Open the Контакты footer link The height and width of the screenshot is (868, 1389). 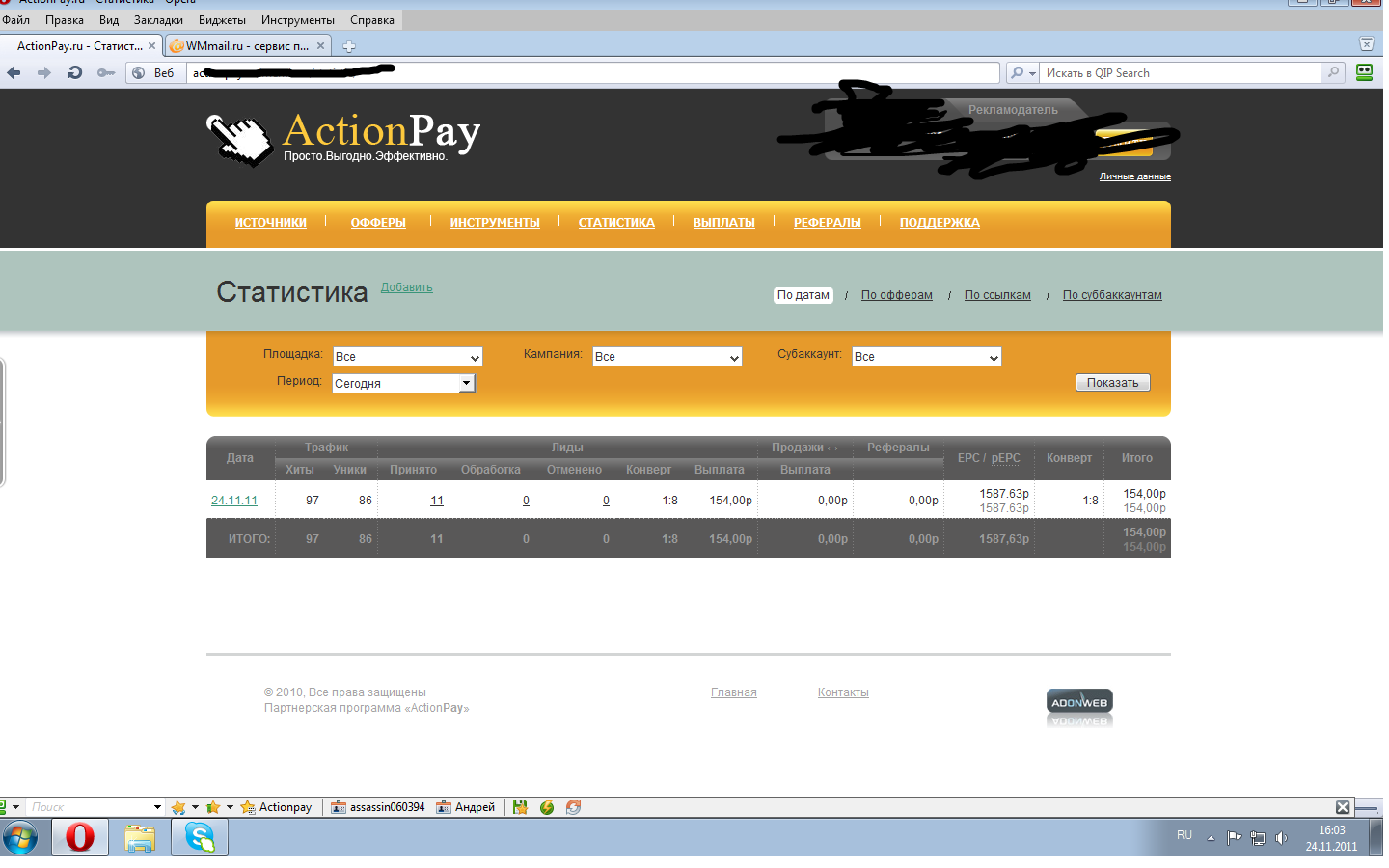click(x=843, y=692)
